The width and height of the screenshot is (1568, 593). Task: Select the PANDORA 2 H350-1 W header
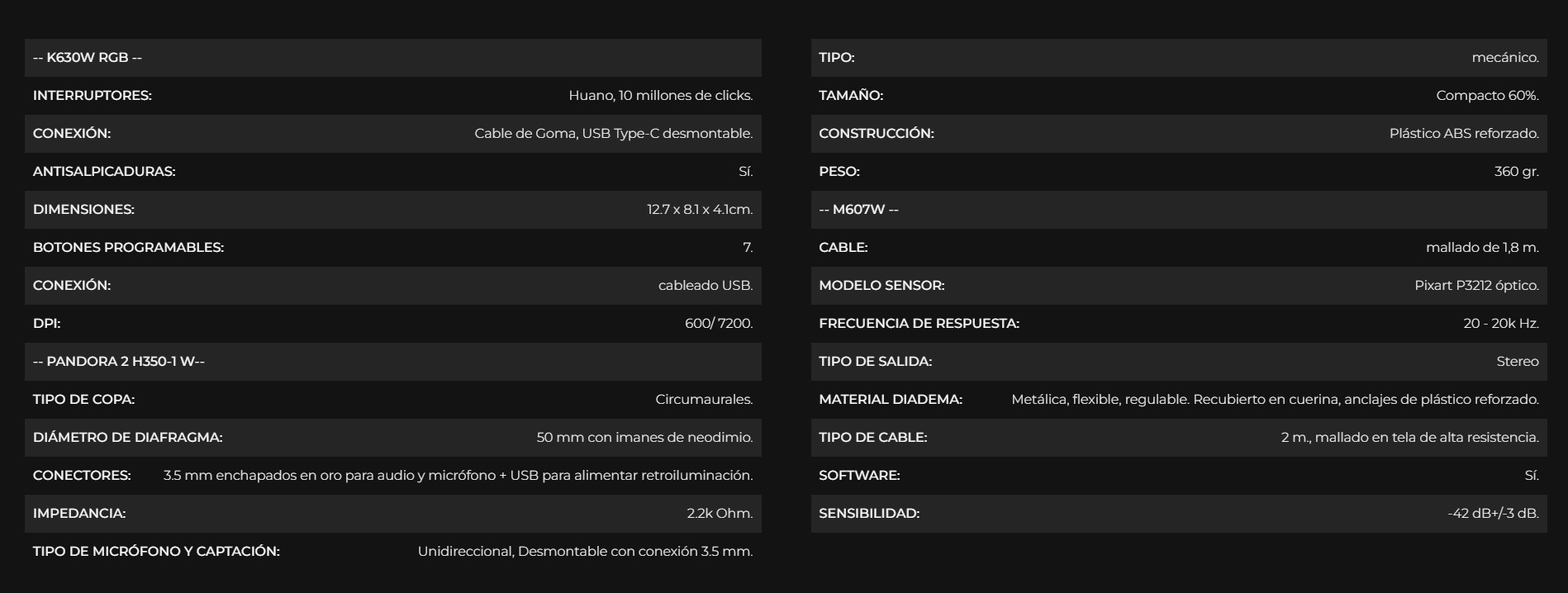(119, 362)
